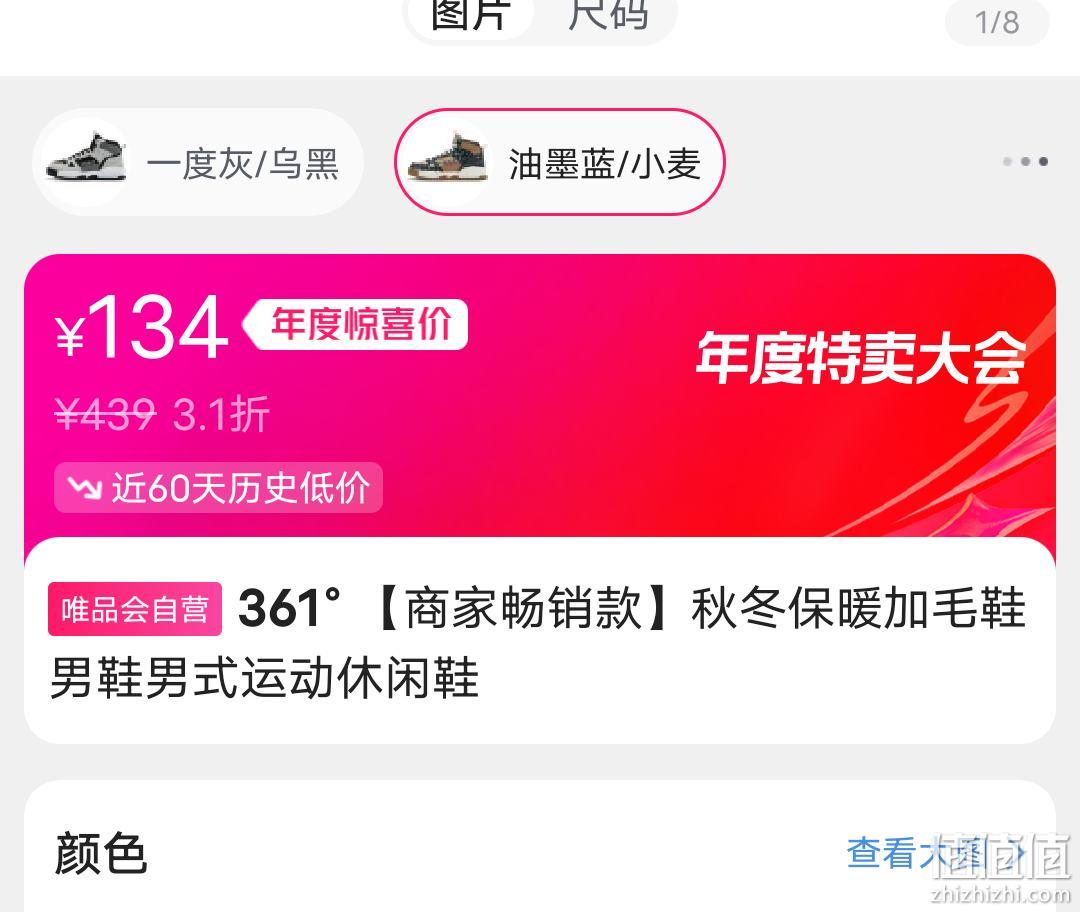Image resolution: width=1080 pixels, height=912 pixels.
Task: Tap the three-dot color pagination indicator
Action: coord(1026,161)
